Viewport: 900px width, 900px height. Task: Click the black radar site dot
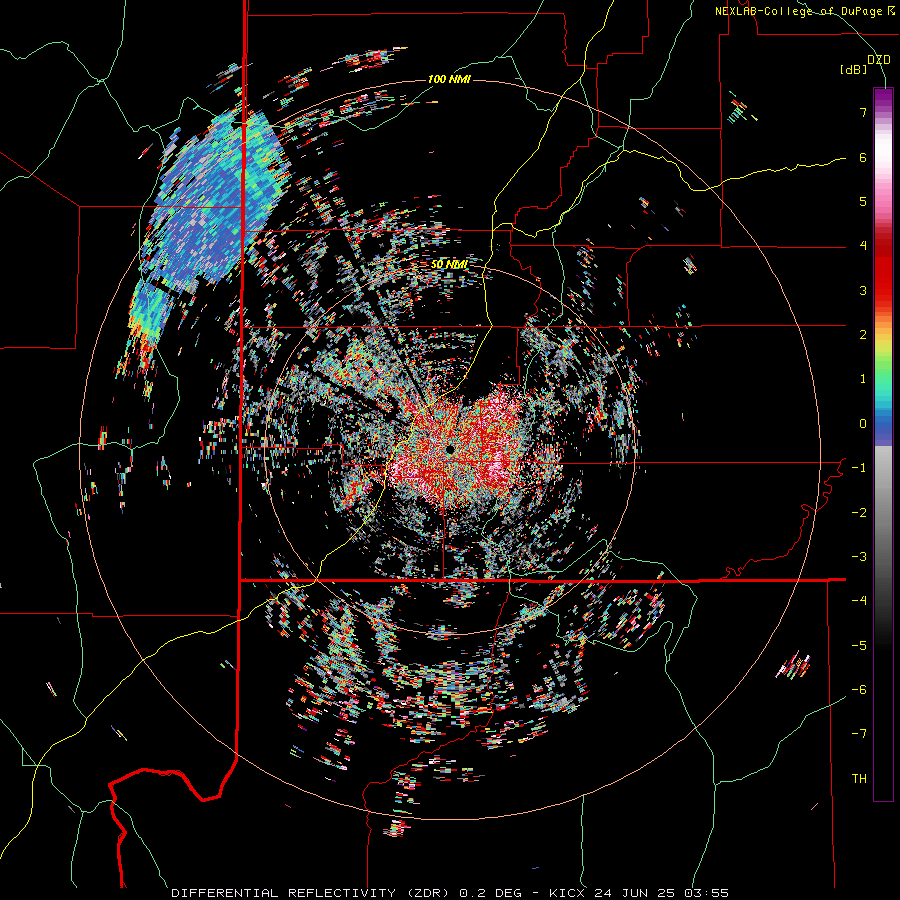click(450, 449)
